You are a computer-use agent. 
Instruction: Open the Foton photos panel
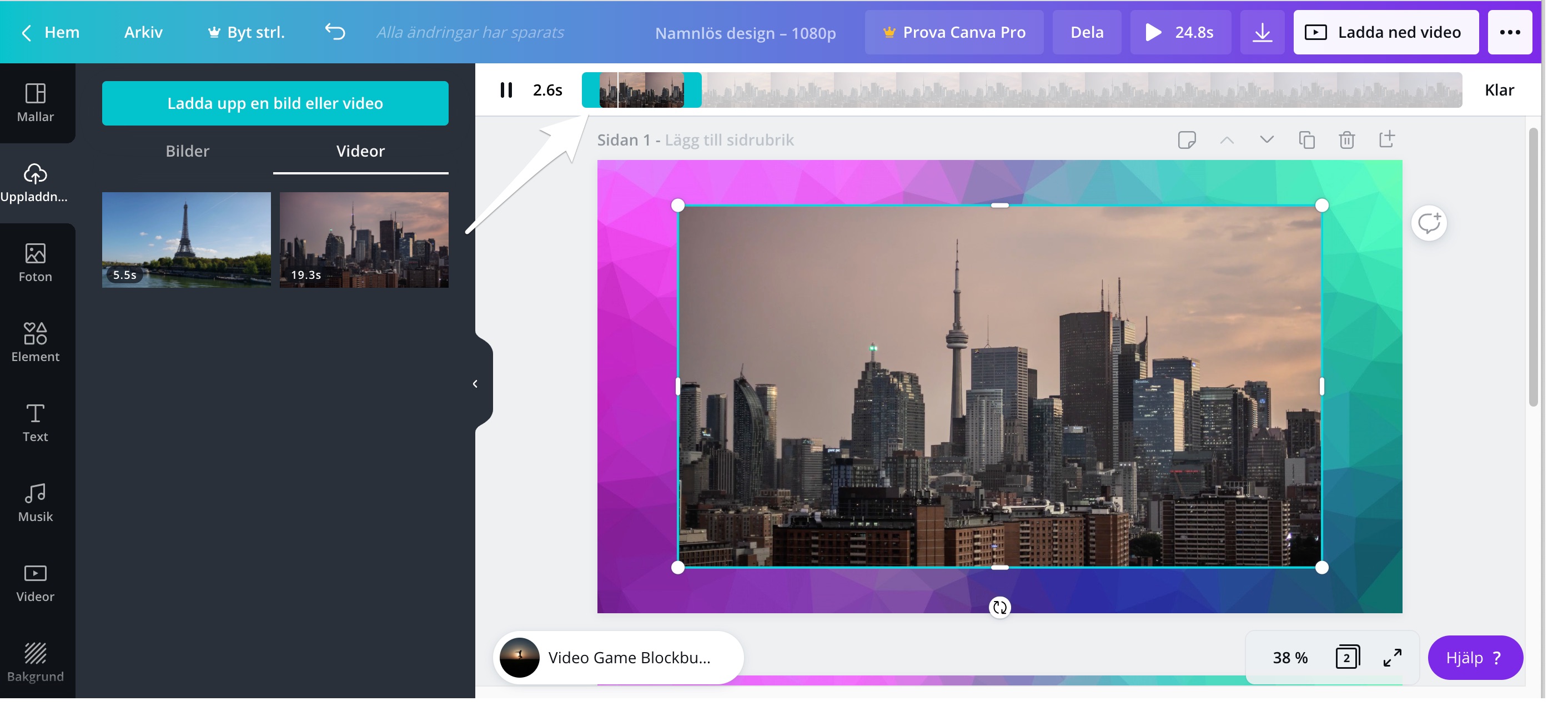point(36,262)
